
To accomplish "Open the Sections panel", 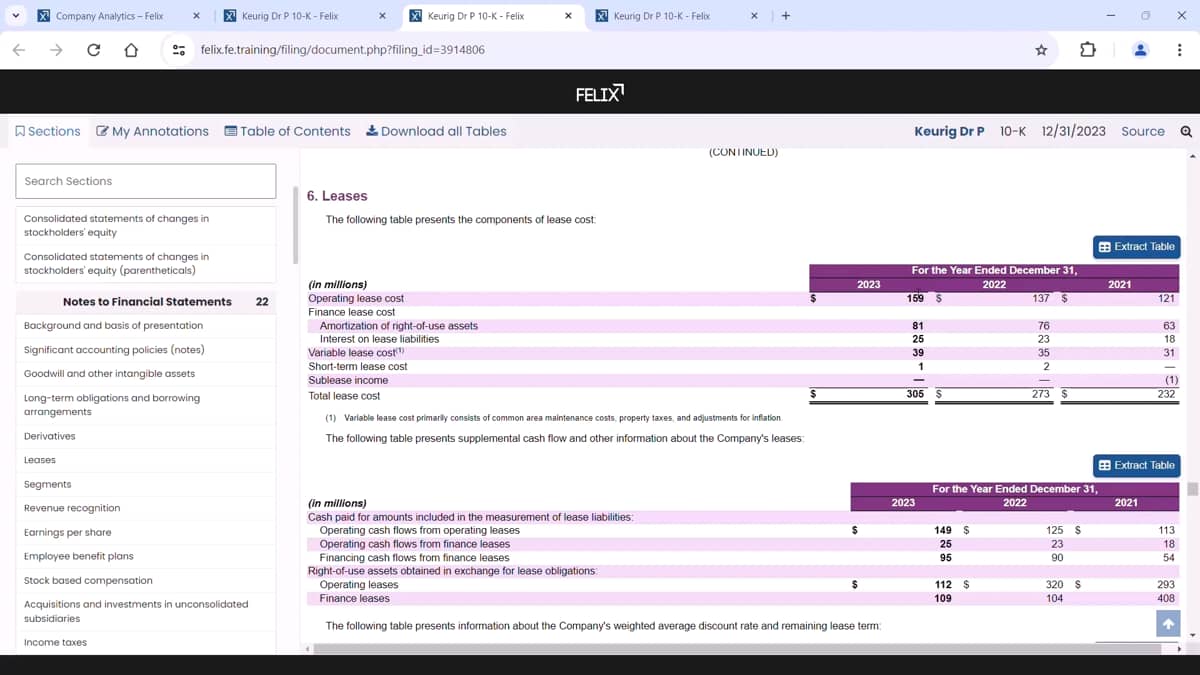I will 47,131.
